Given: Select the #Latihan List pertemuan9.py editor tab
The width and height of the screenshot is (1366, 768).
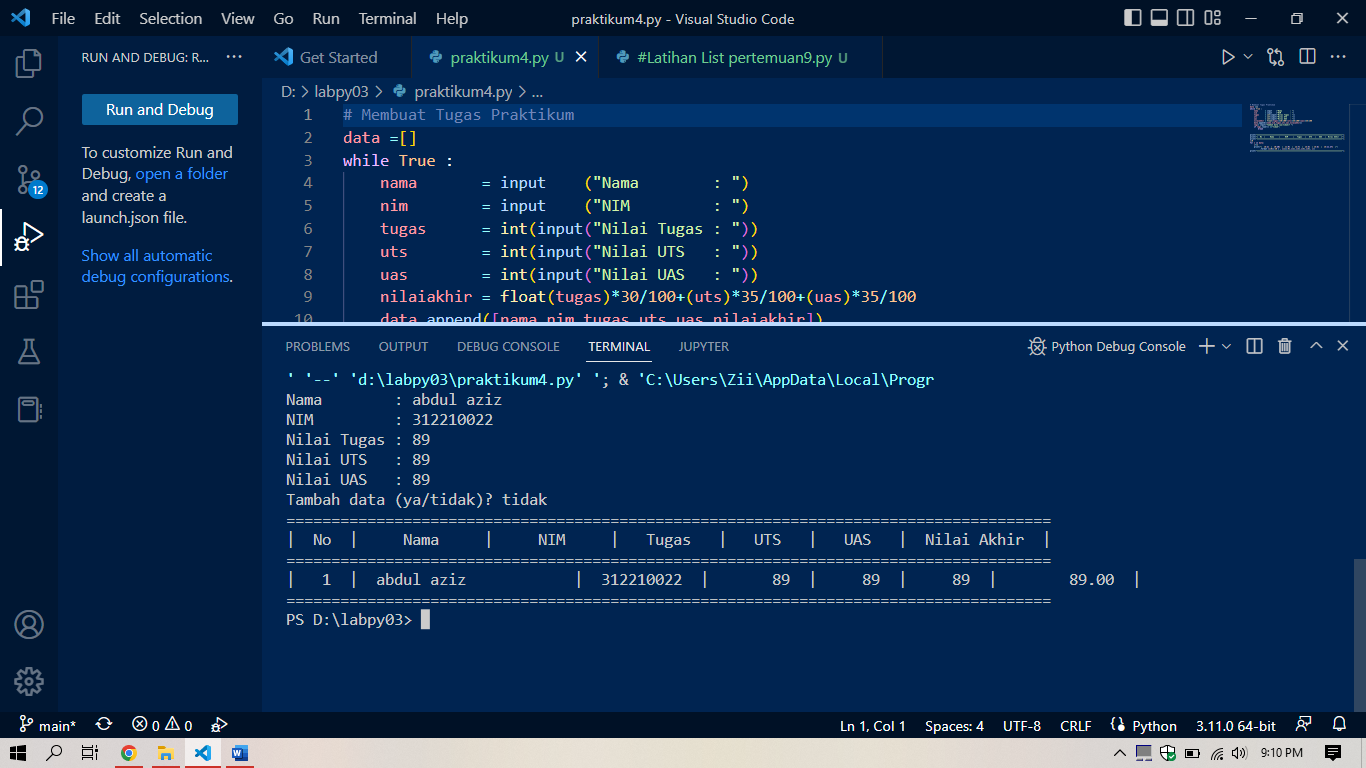Looking at the screenshot, I should tap(740, 57).
